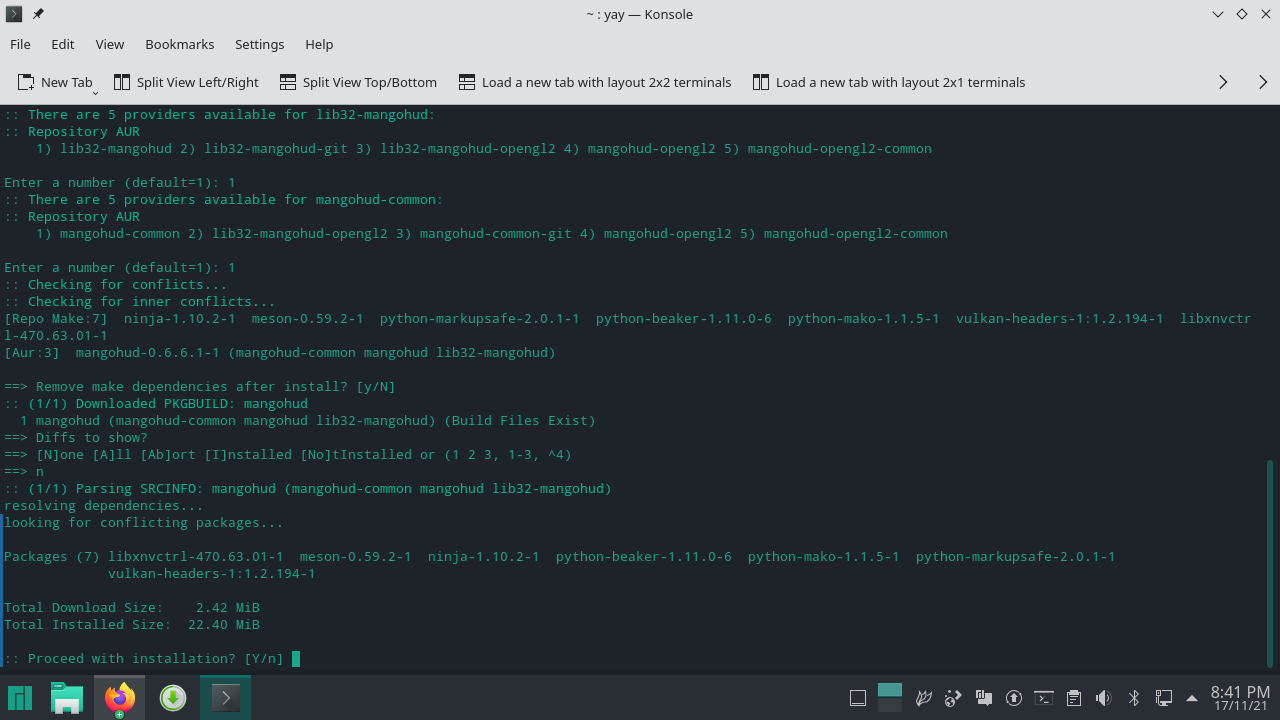
Task: Switch to the first virtual desktop in pager
Action: 889,690
